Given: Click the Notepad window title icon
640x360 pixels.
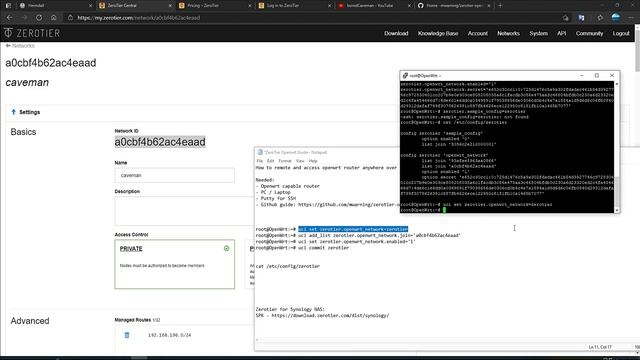Looking at the screenshot, I should pyautogui.click(x=260, y=152).
